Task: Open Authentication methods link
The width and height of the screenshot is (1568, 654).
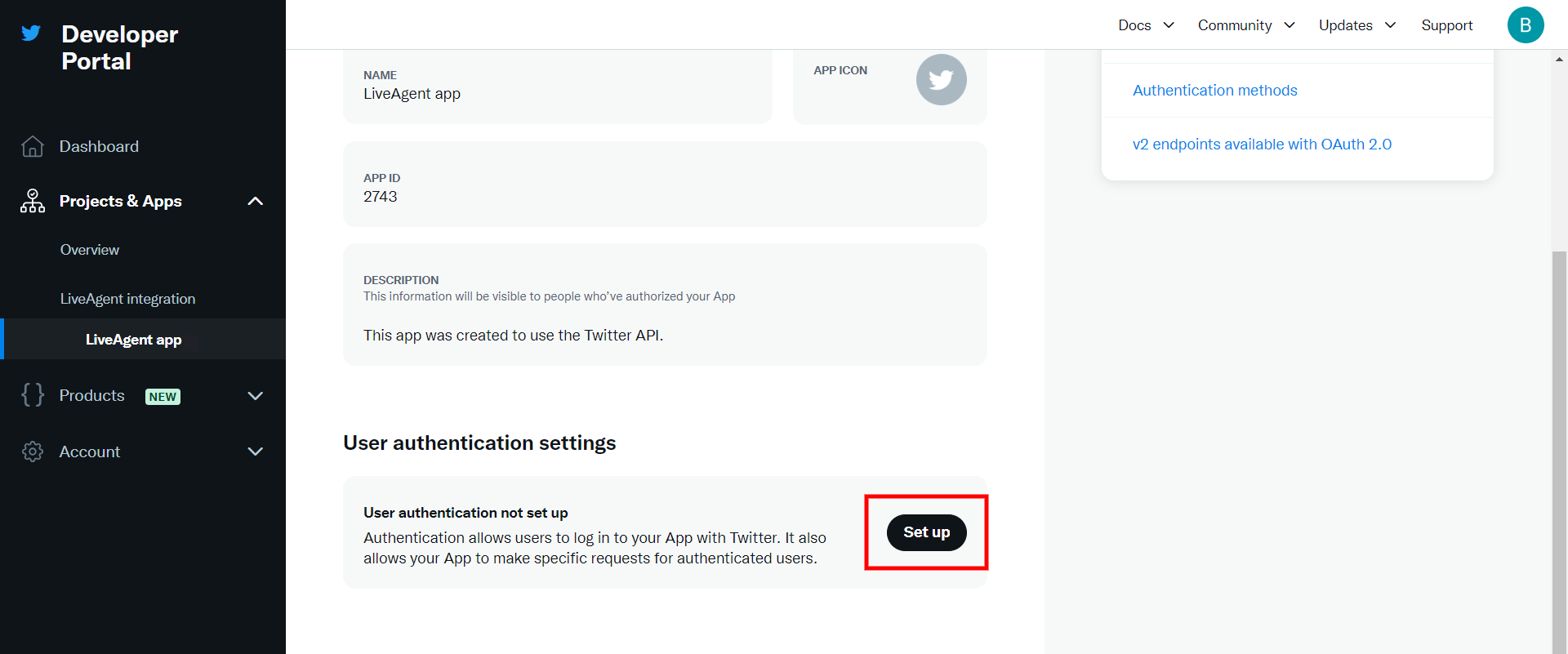Action: click(1214, 91)
